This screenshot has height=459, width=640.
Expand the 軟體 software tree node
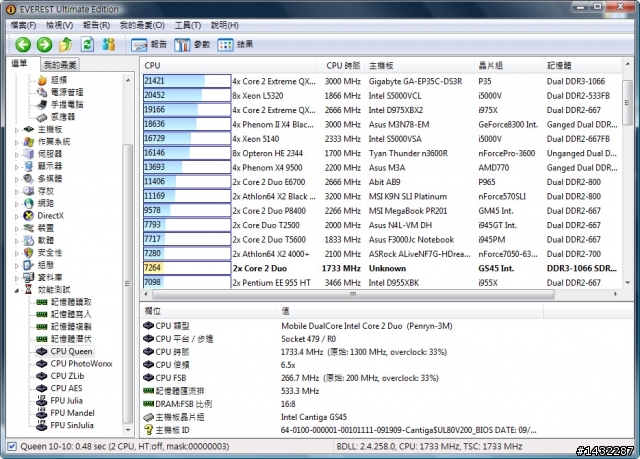(17, 241)
